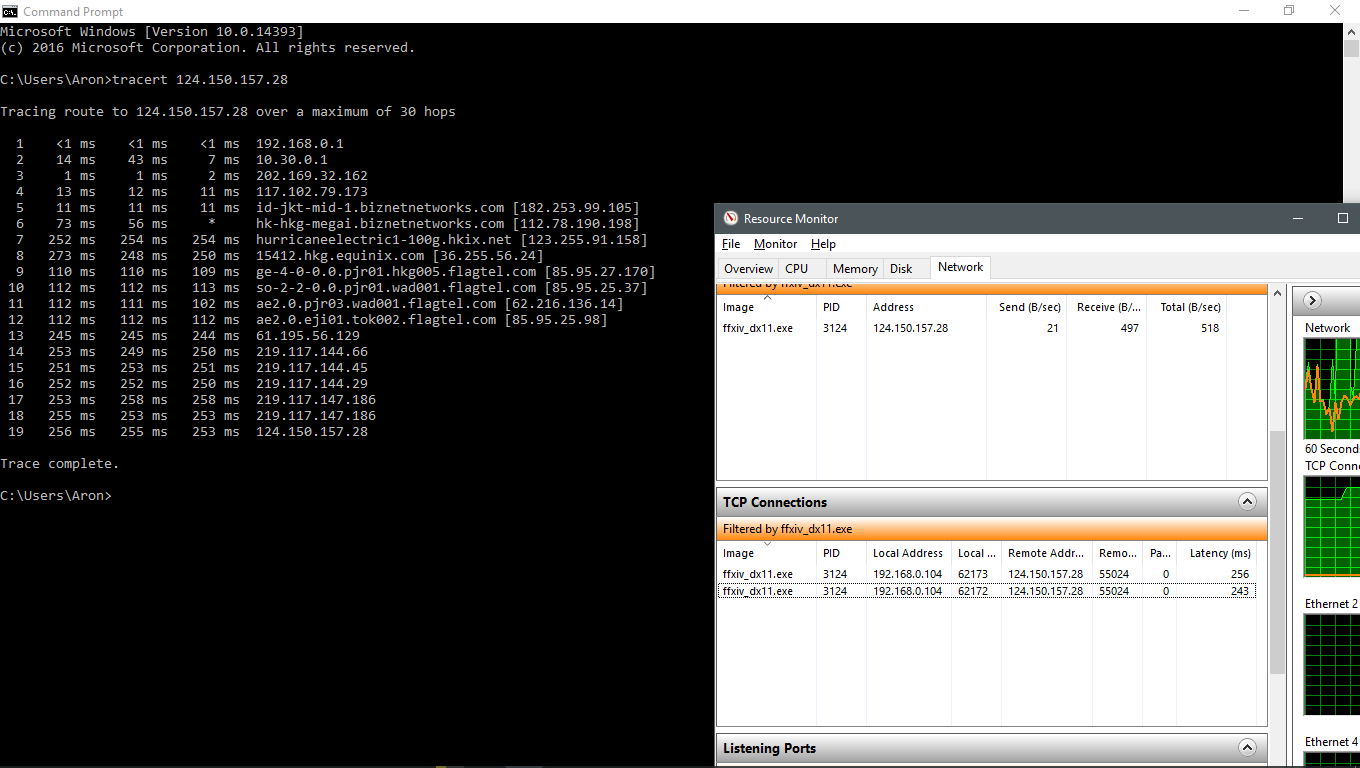
Task: Click hop 13 line with 61.195.56.129
Action: point(184,336)
